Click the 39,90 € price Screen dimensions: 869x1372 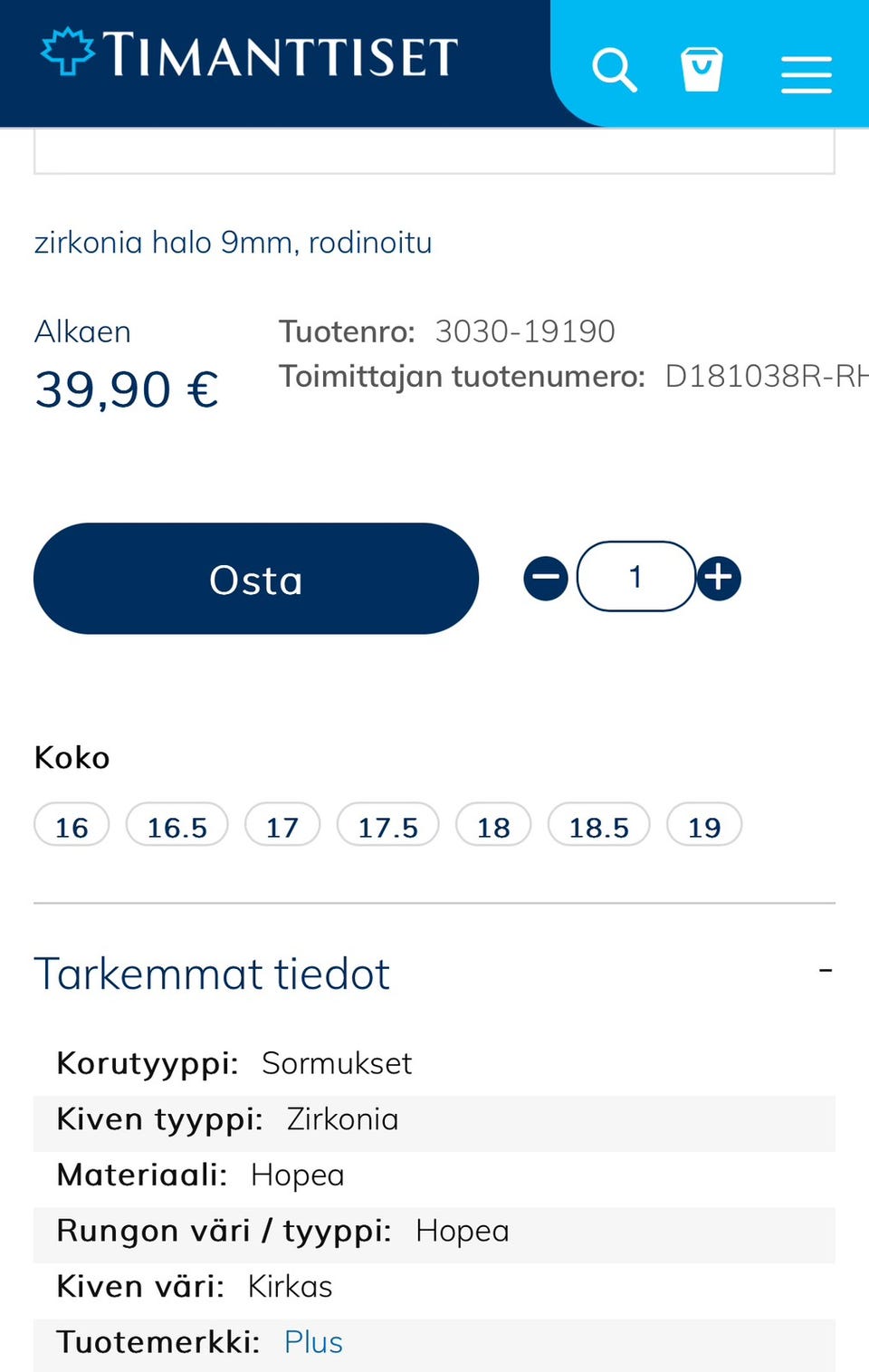(x=127, y=389)
